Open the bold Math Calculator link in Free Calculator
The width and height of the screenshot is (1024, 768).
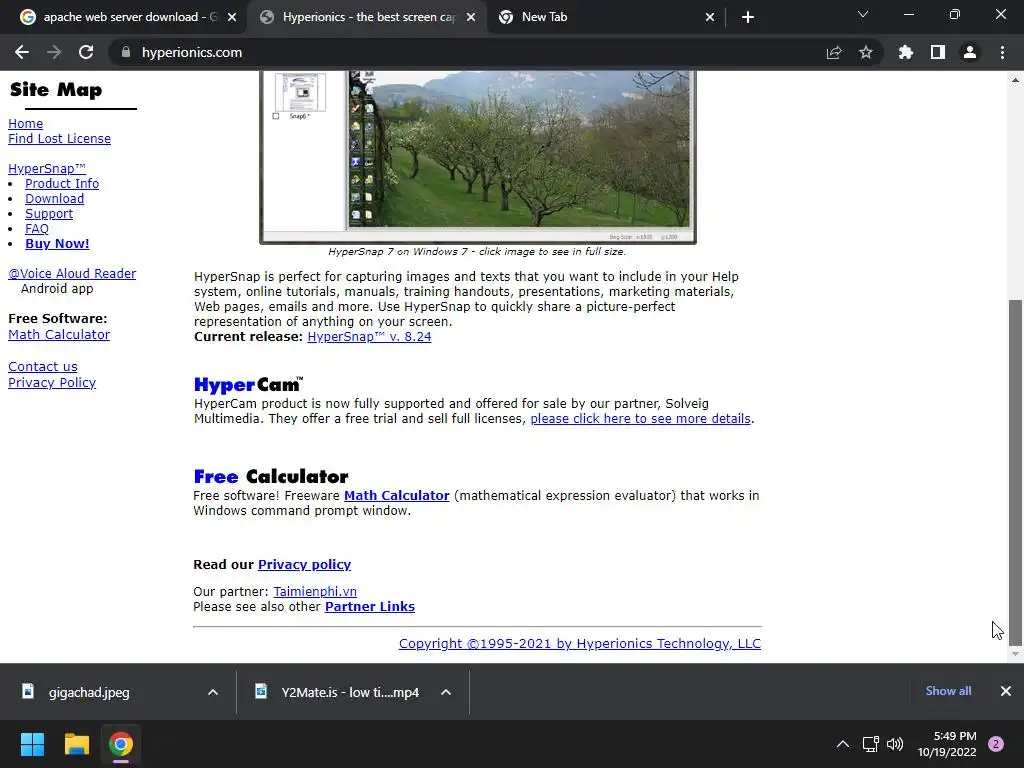coord(396,496)
